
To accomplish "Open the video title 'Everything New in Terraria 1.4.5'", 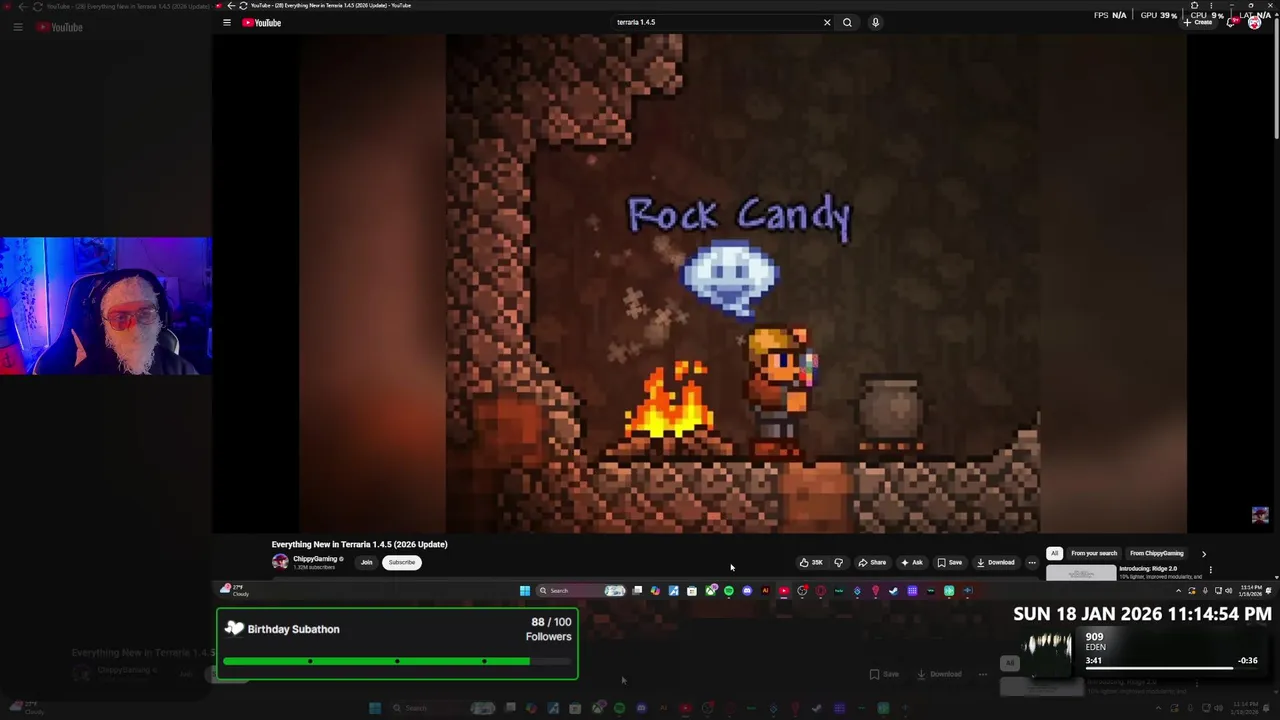I will 359,544.
